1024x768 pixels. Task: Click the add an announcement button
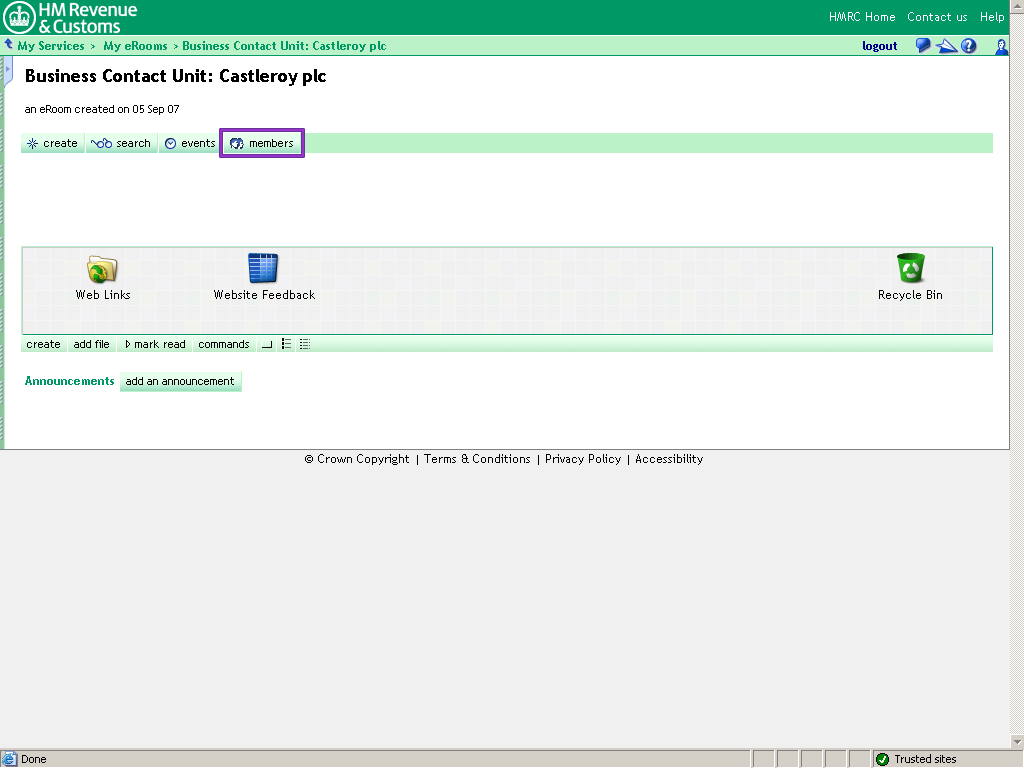coord(180,381)
